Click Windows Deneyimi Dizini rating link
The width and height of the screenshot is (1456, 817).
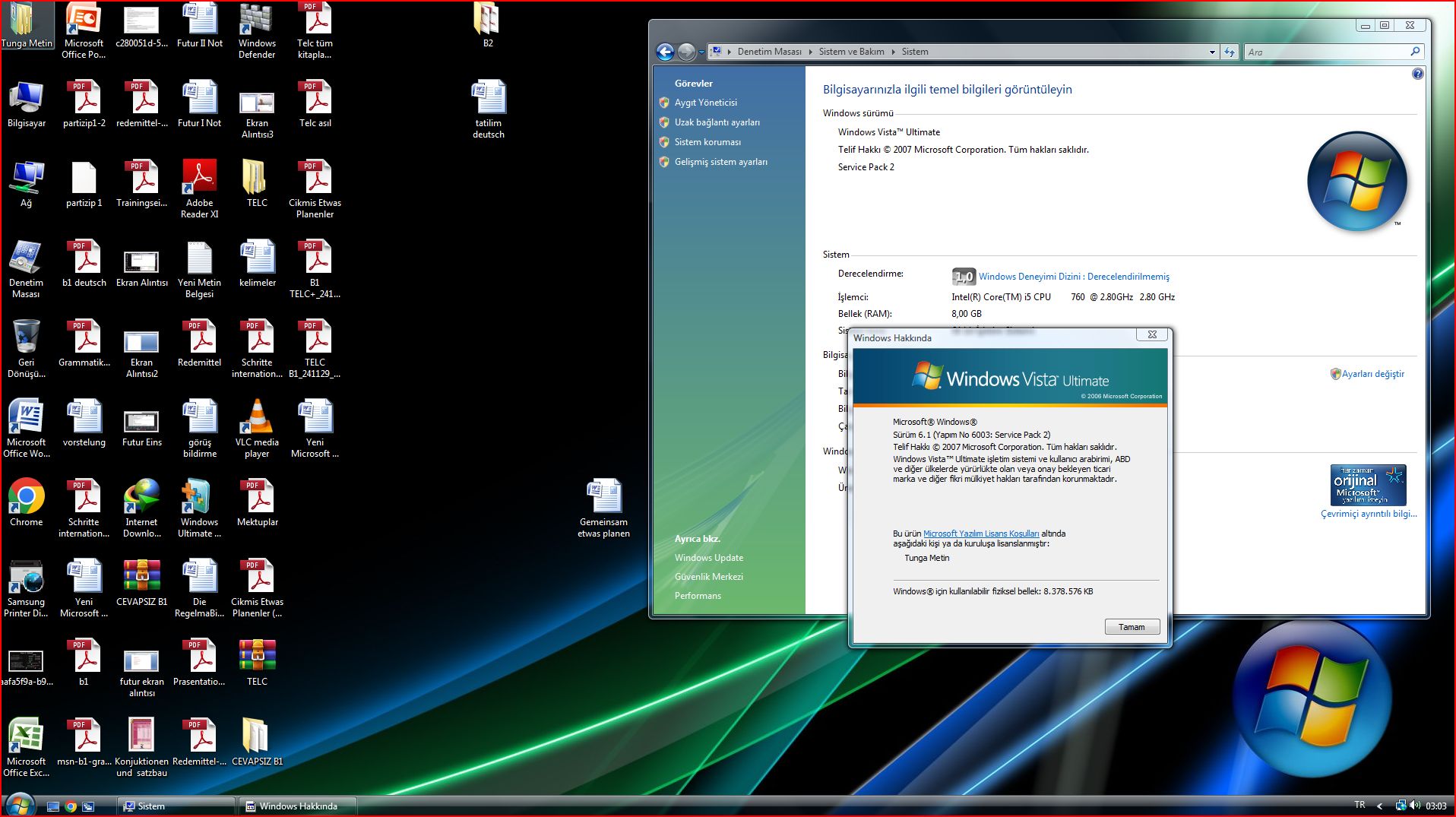tap(1074, 277)
